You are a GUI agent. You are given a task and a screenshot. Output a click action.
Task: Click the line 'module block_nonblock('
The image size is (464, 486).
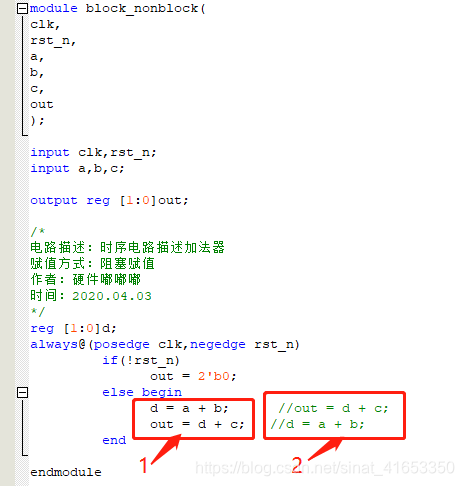[118, 9]
